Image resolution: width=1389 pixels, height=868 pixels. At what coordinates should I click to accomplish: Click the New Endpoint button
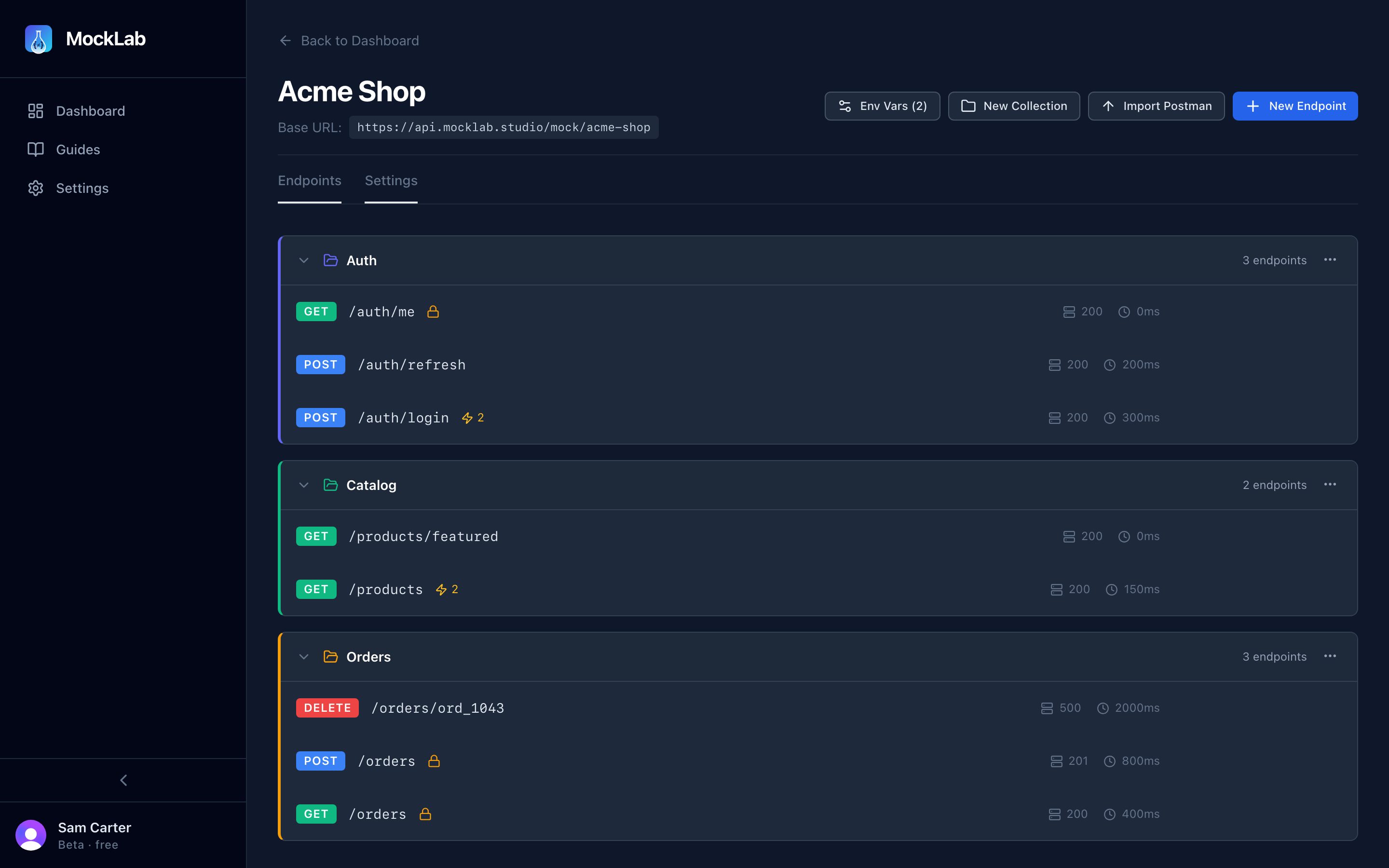[x=1295, y=106]
